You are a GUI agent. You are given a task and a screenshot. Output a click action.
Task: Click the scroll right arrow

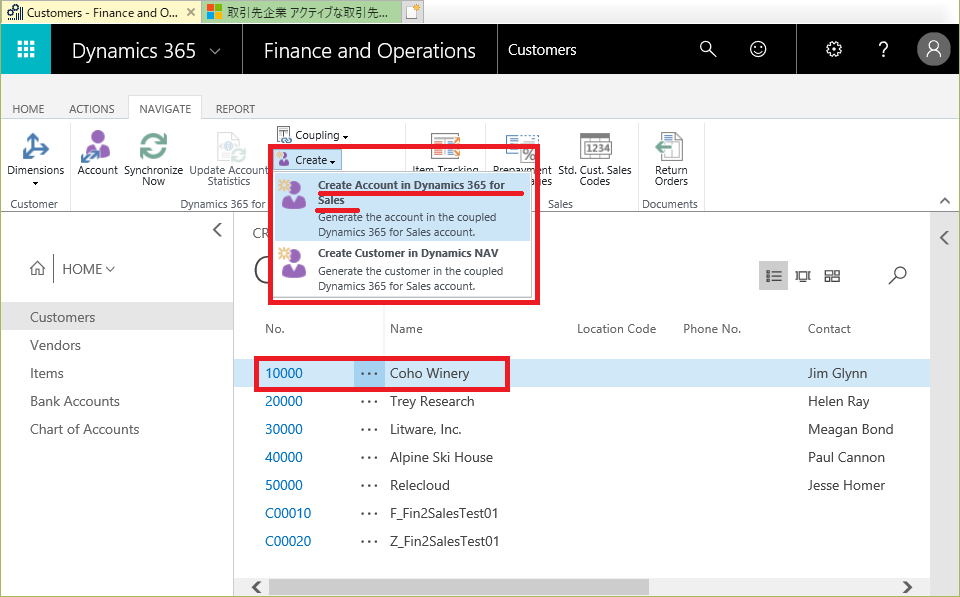(908, 587)
